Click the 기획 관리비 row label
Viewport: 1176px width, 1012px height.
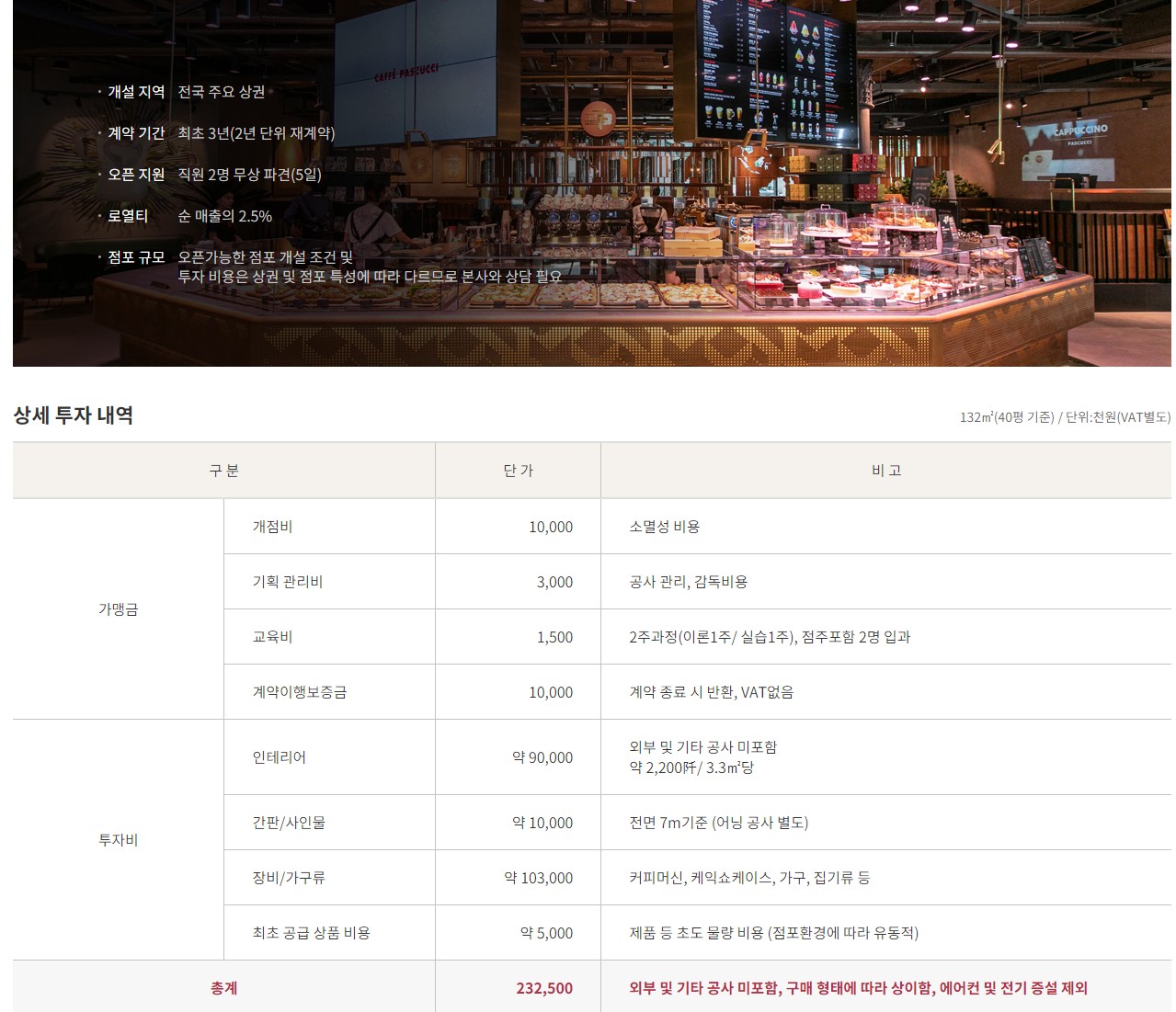288,582
